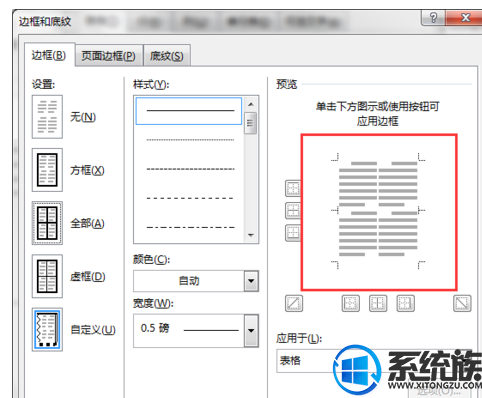The width and height of the screenshot is (482, 398).
Task: Click the style list scroll down arrow
Action: click(251, 235)
